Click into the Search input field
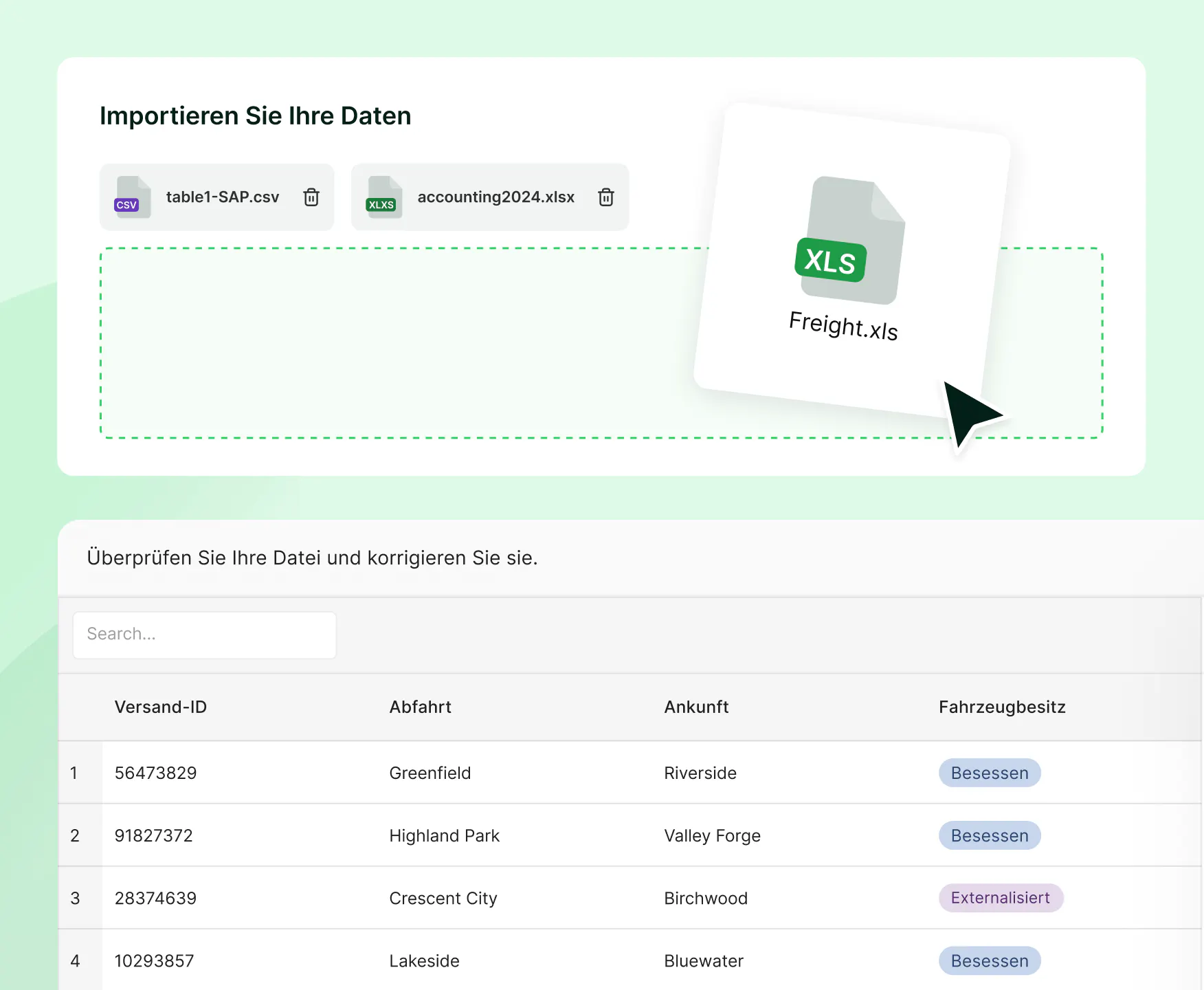 pos(204,635)
